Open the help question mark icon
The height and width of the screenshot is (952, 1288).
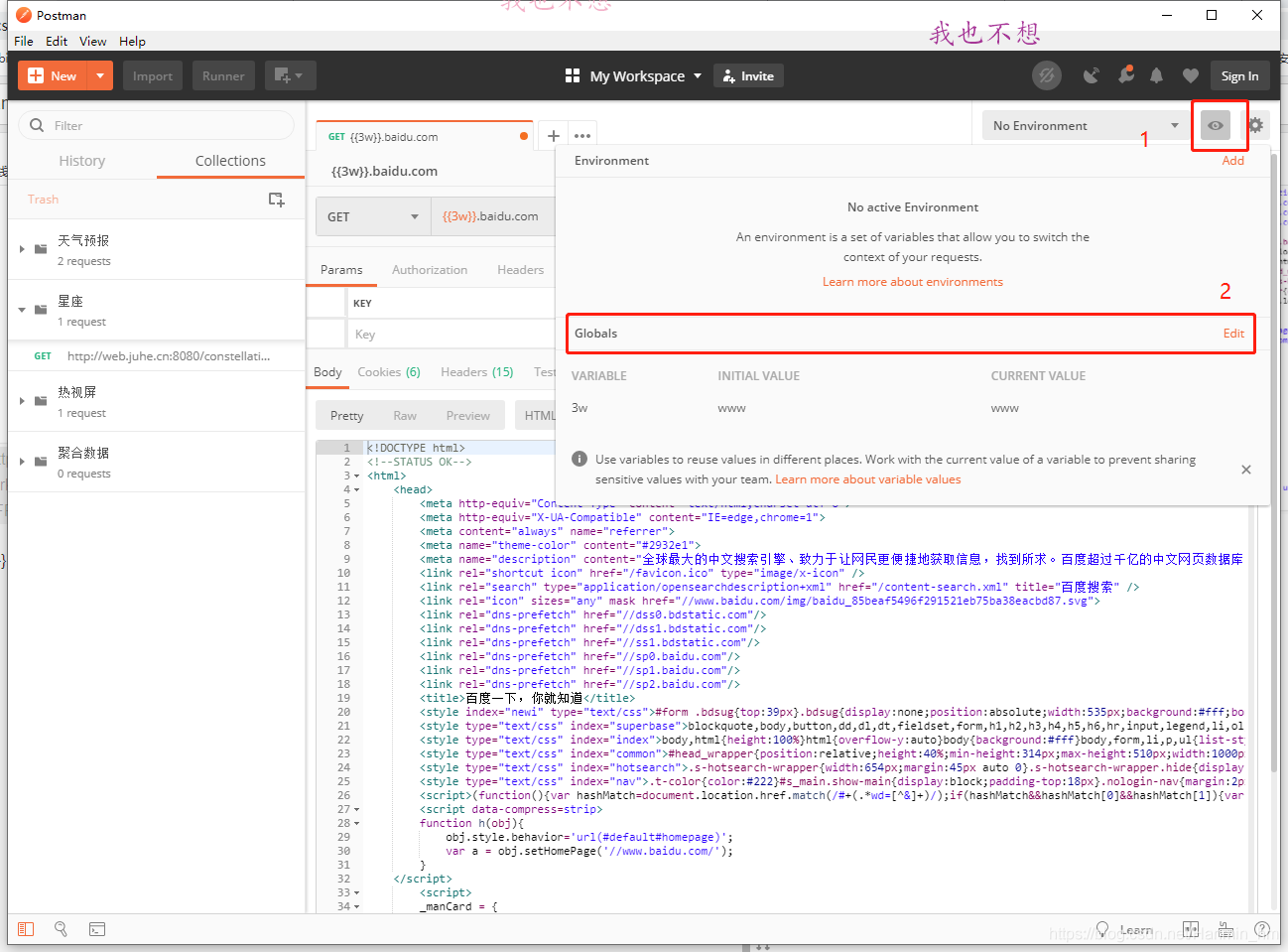pyautogui.click(x=1262, y=930)
